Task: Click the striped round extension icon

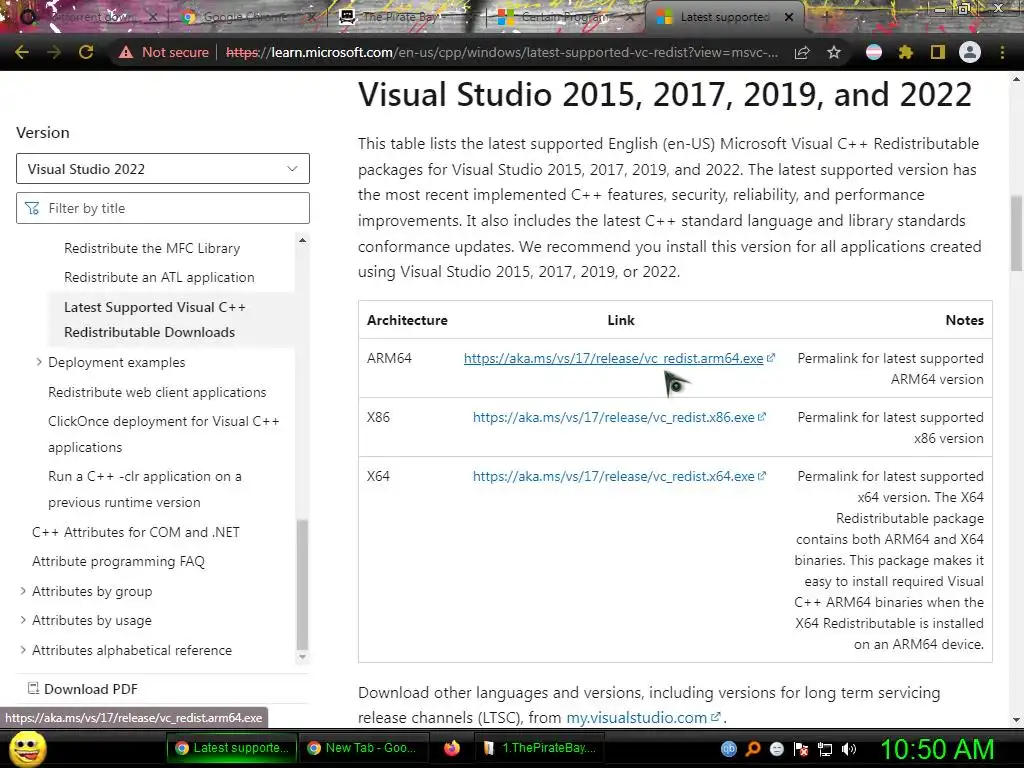Action: click(874, 52)
